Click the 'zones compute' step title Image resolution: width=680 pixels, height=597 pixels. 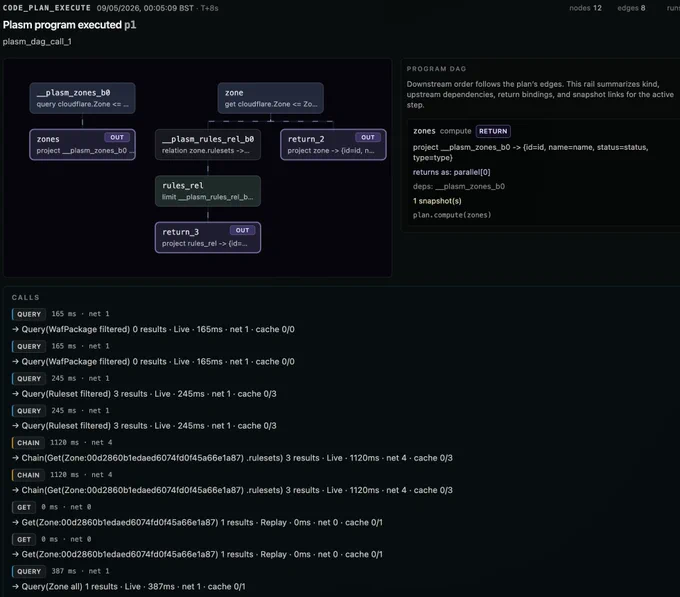442,131
